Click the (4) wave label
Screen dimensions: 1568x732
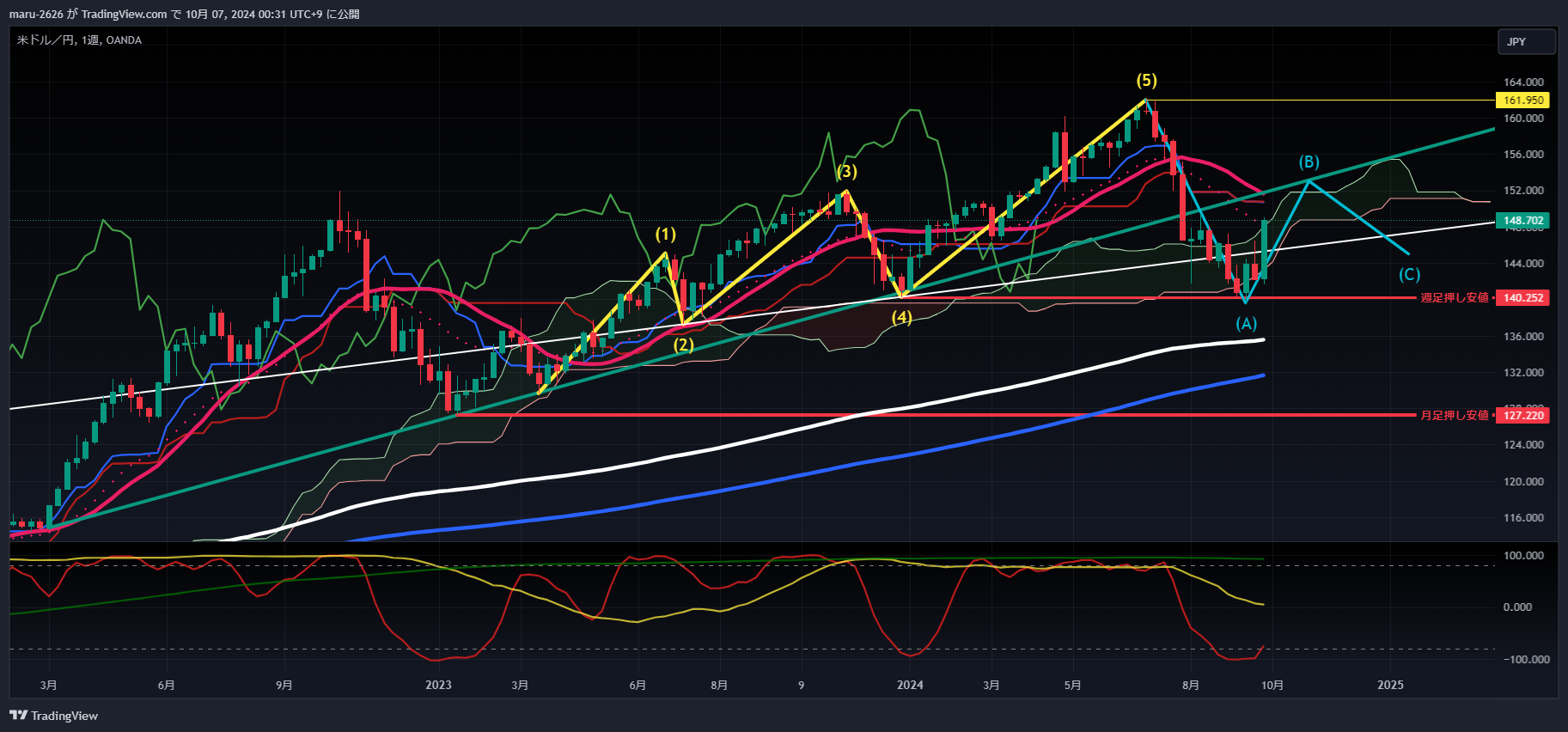click(x=901, y=317)
